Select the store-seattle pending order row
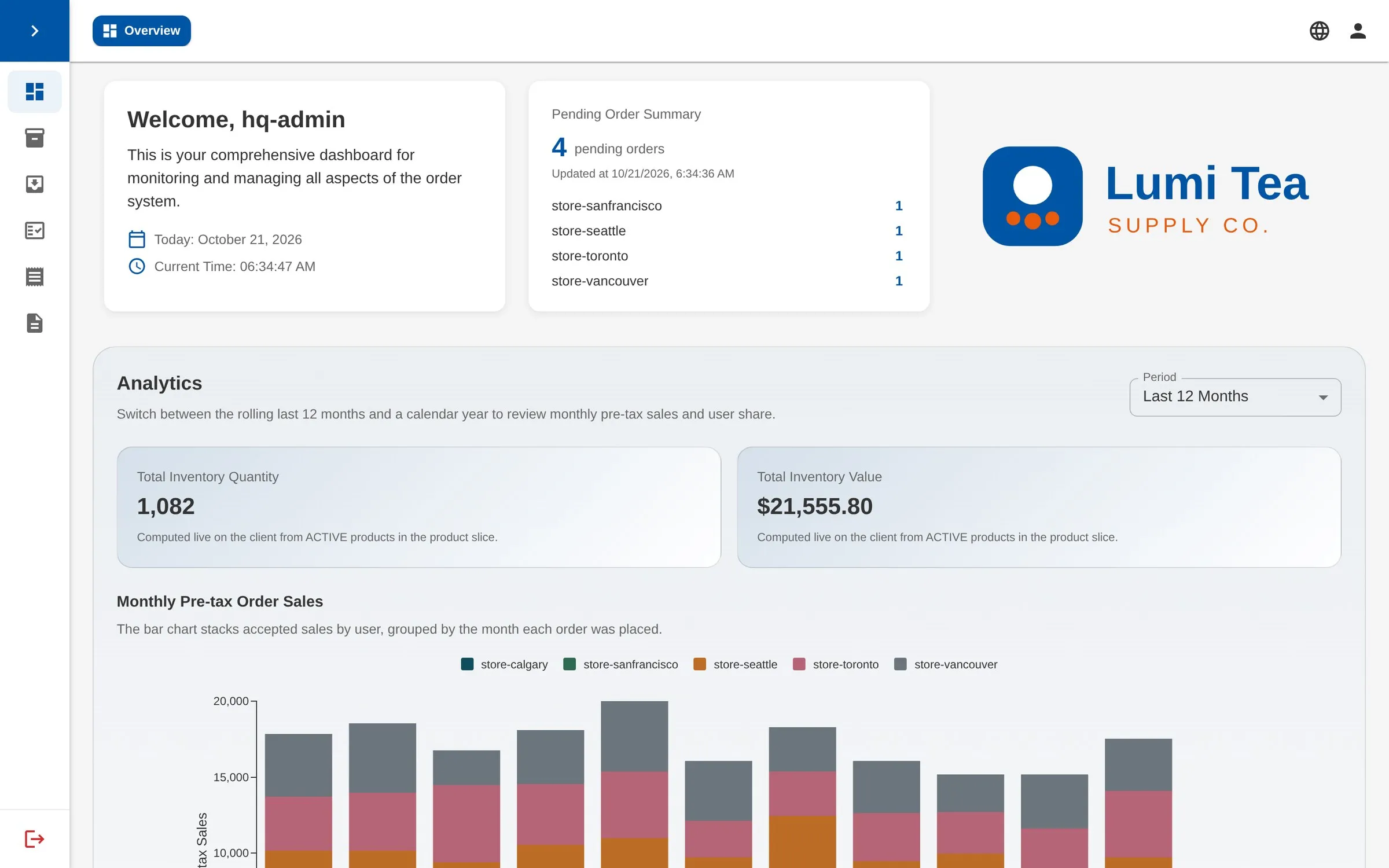Image resolution: width=1389 pixels, height=868 pixels. 727,231
